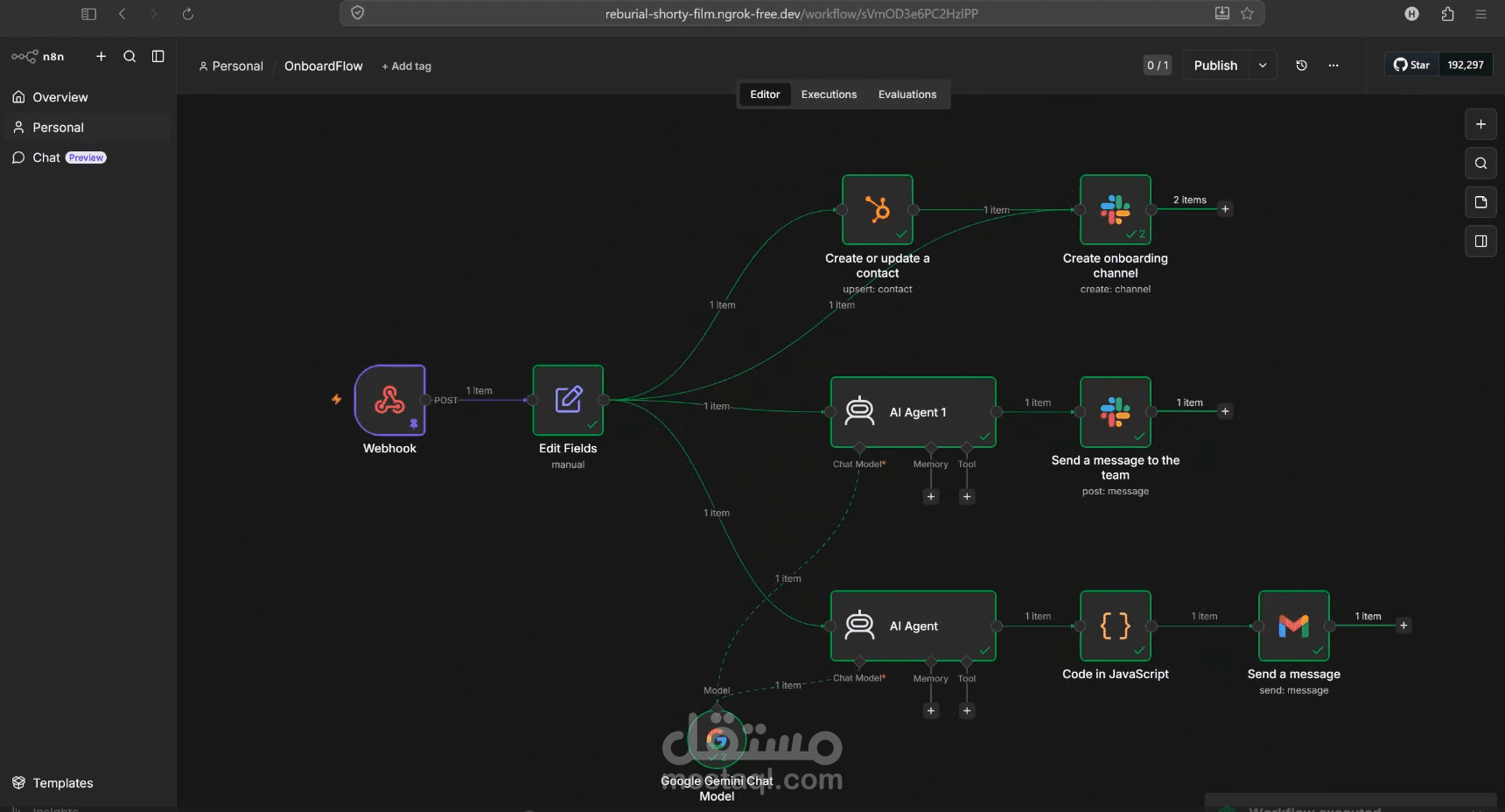Collapse the n8n sidebar panel
1505x812 pixels.
point(158,56)
